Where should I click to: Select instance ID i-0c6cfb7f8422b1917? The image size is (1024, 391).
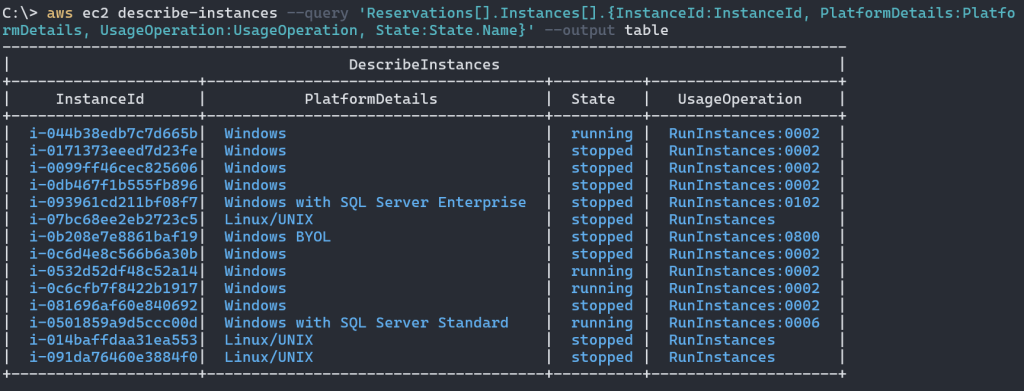(114, 289)
